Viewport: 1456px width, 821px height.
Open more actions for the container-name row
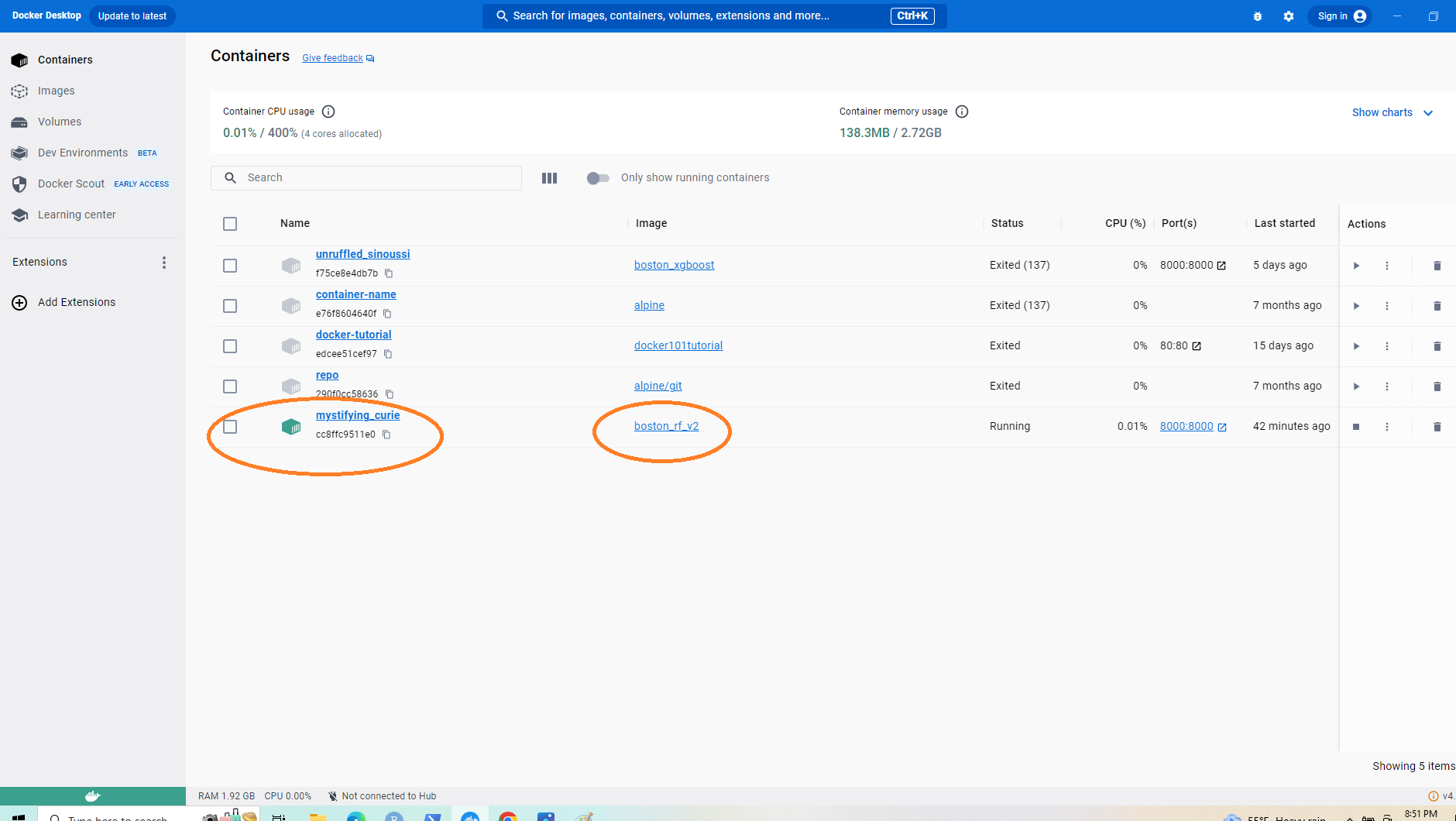(x=1387, y=306)
